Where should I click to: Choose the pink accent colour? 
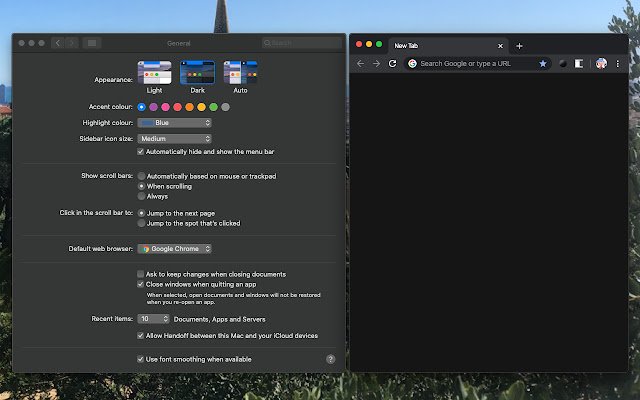coord(165,107)
